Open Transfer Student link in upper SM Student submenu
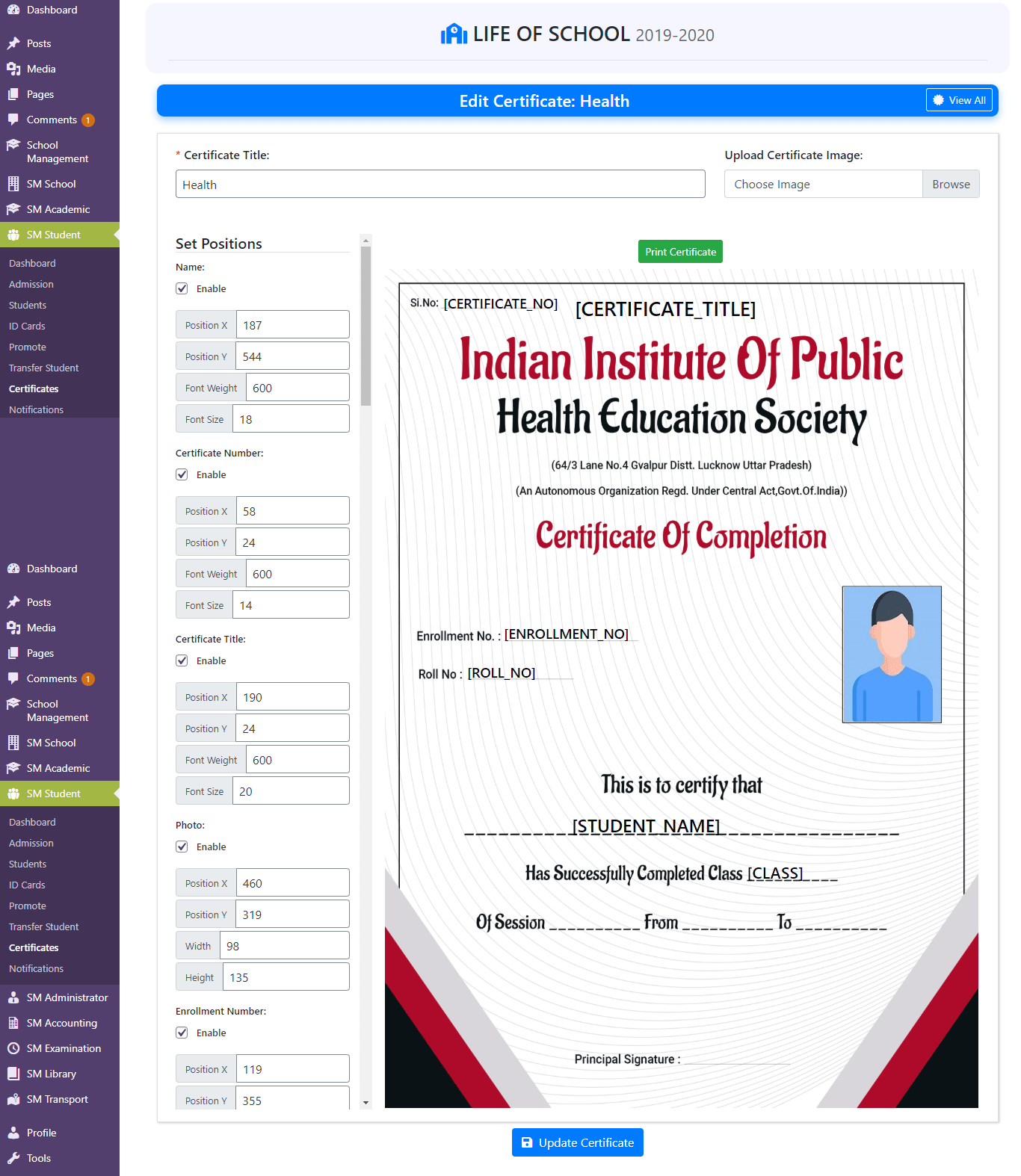 44,368
